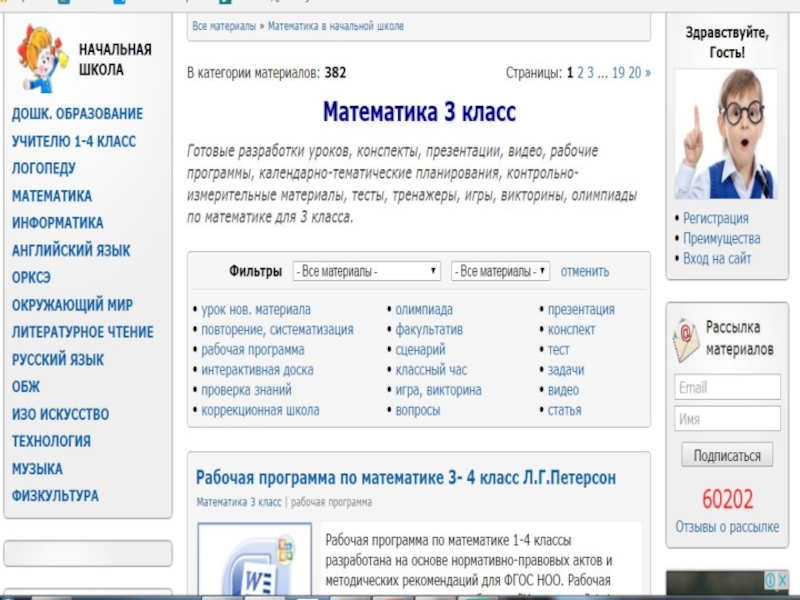Click Все материалы breadcrumb link
Screen dimensions: 800x600
pos(224,26)
